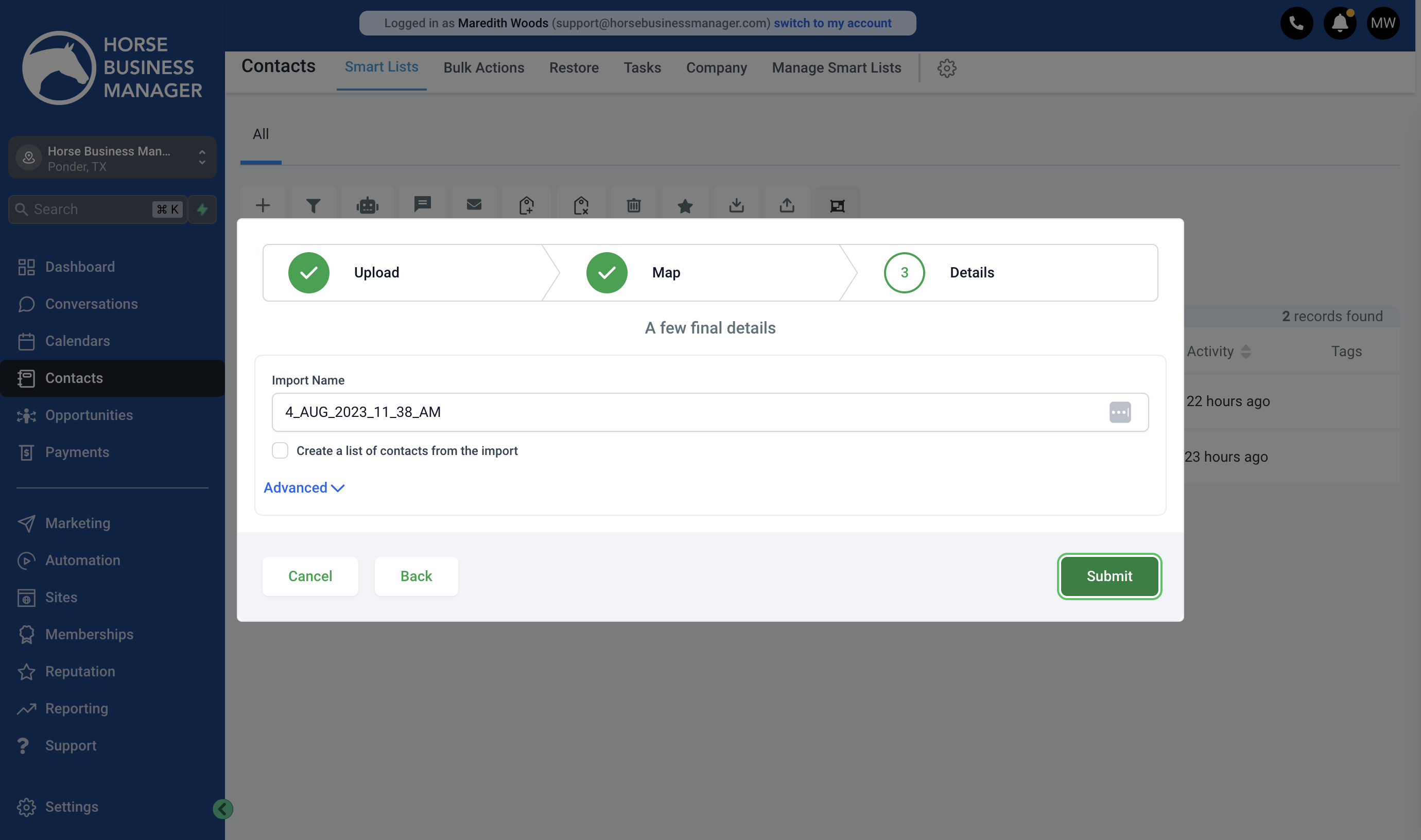1421x840 pixels.
Task: Sort by Activity column arrows
Action: [x=1245, y=352]
